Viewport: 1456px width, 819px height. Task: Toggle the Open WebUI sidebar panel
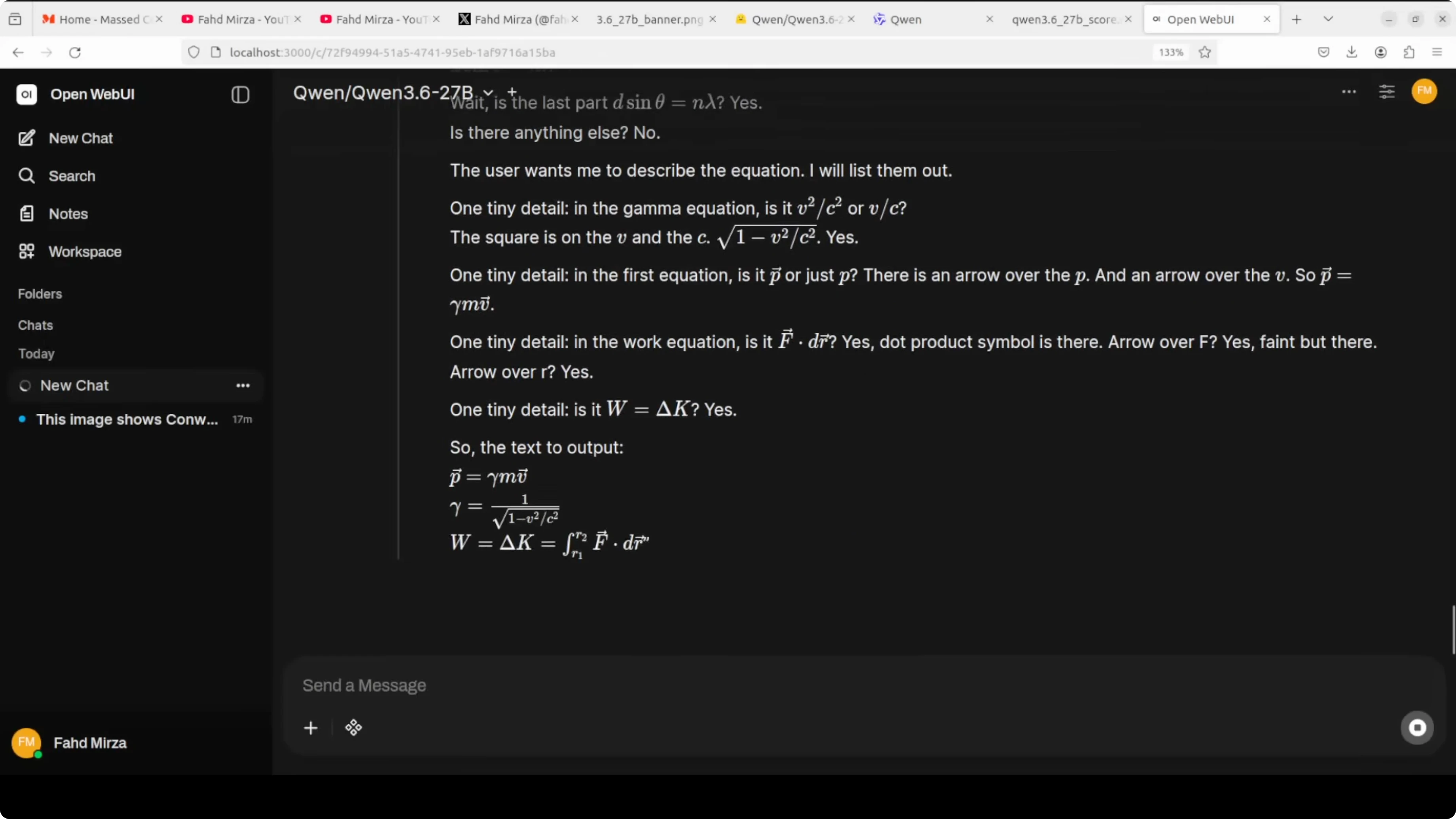coord(240,95)
